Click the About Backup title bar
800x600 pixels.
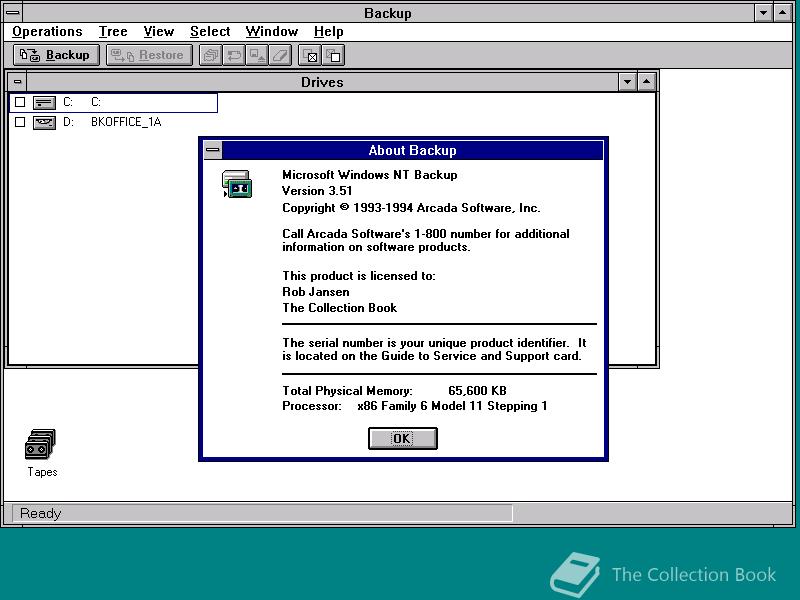click(x=412, y=150)
